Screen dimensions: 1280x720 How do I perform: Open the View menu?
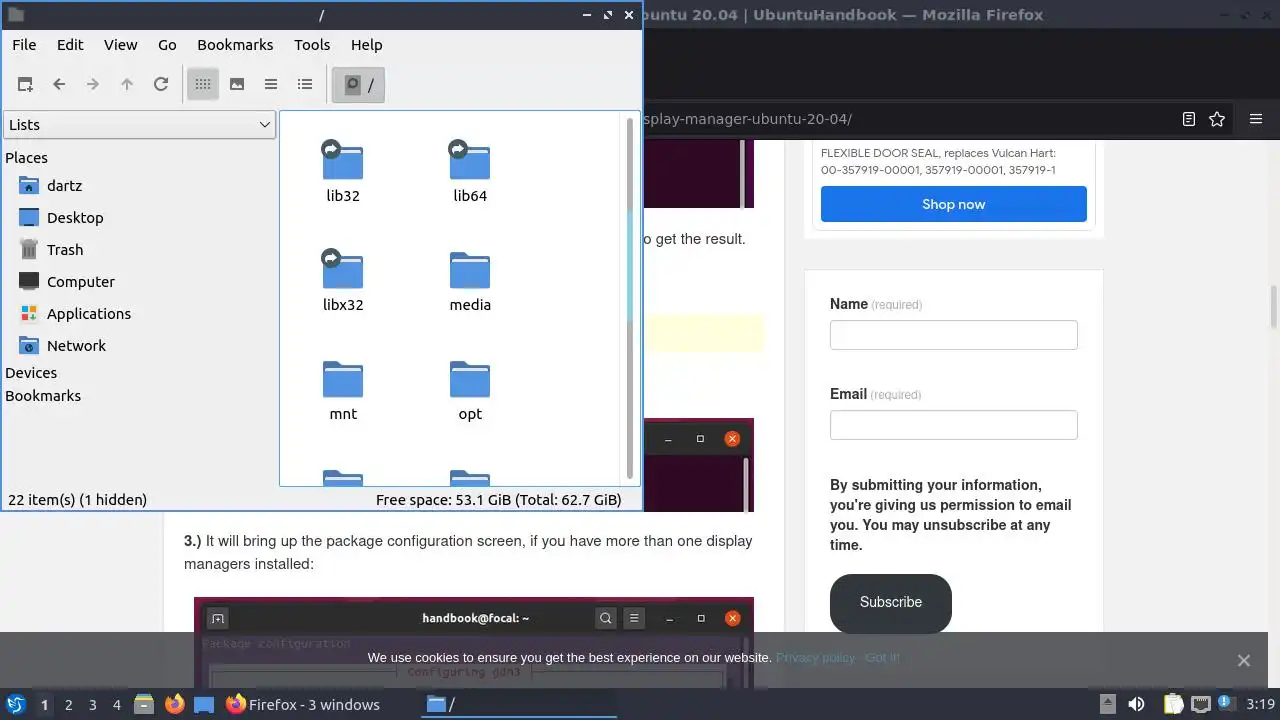(x=120, y=45)
